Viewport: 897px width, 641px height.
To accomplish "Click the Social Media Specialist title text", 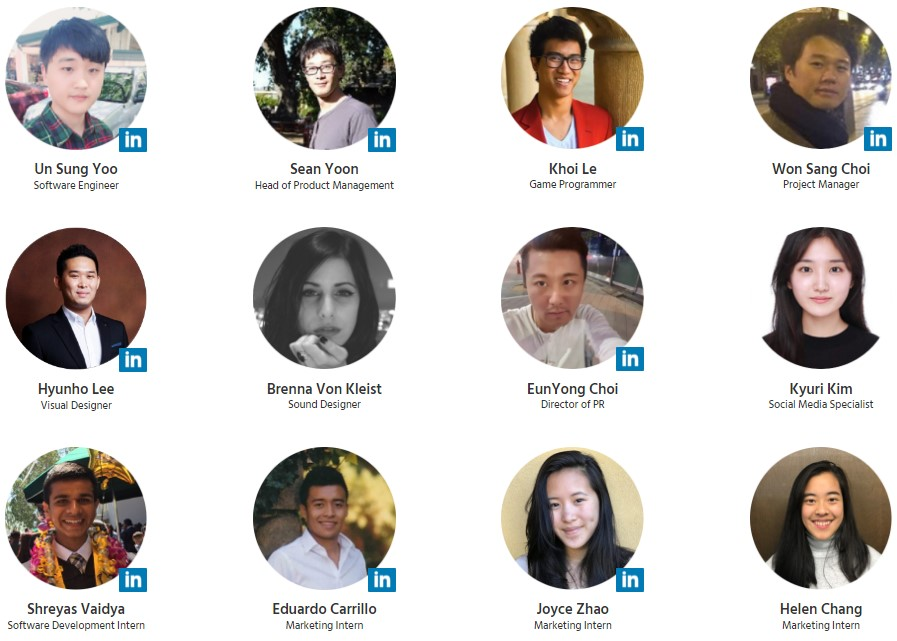I will (x=821, y=405).
